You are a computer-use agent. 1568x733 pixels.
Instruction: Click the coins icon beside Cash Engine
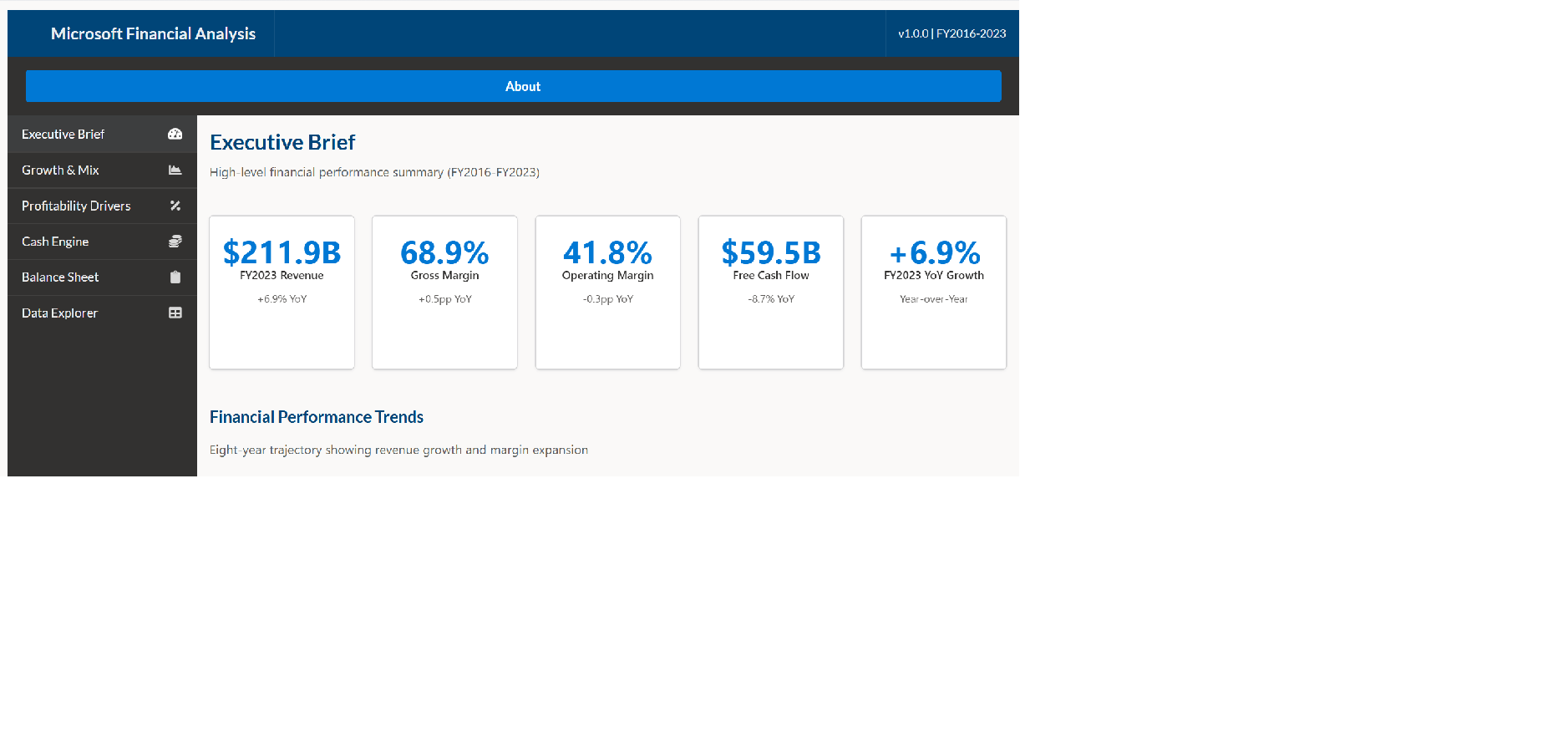[x=175, y=242]
